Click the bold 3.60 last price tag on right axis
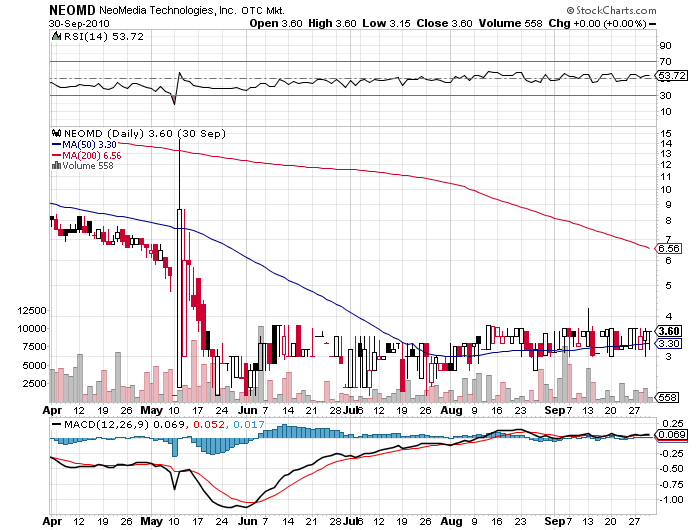This screenshot has height=530, width=700. (x=669, y=331)
